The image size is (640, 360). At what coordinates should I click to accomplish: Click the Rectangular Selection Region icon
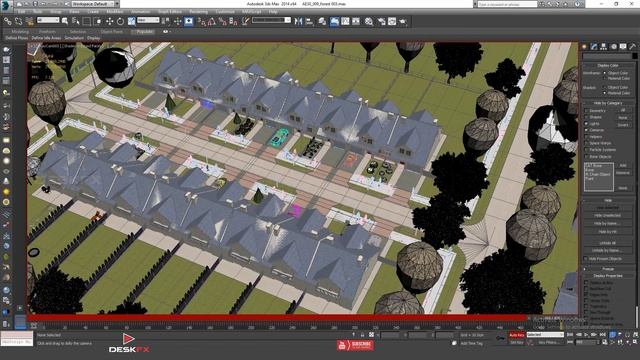point(87,21)
